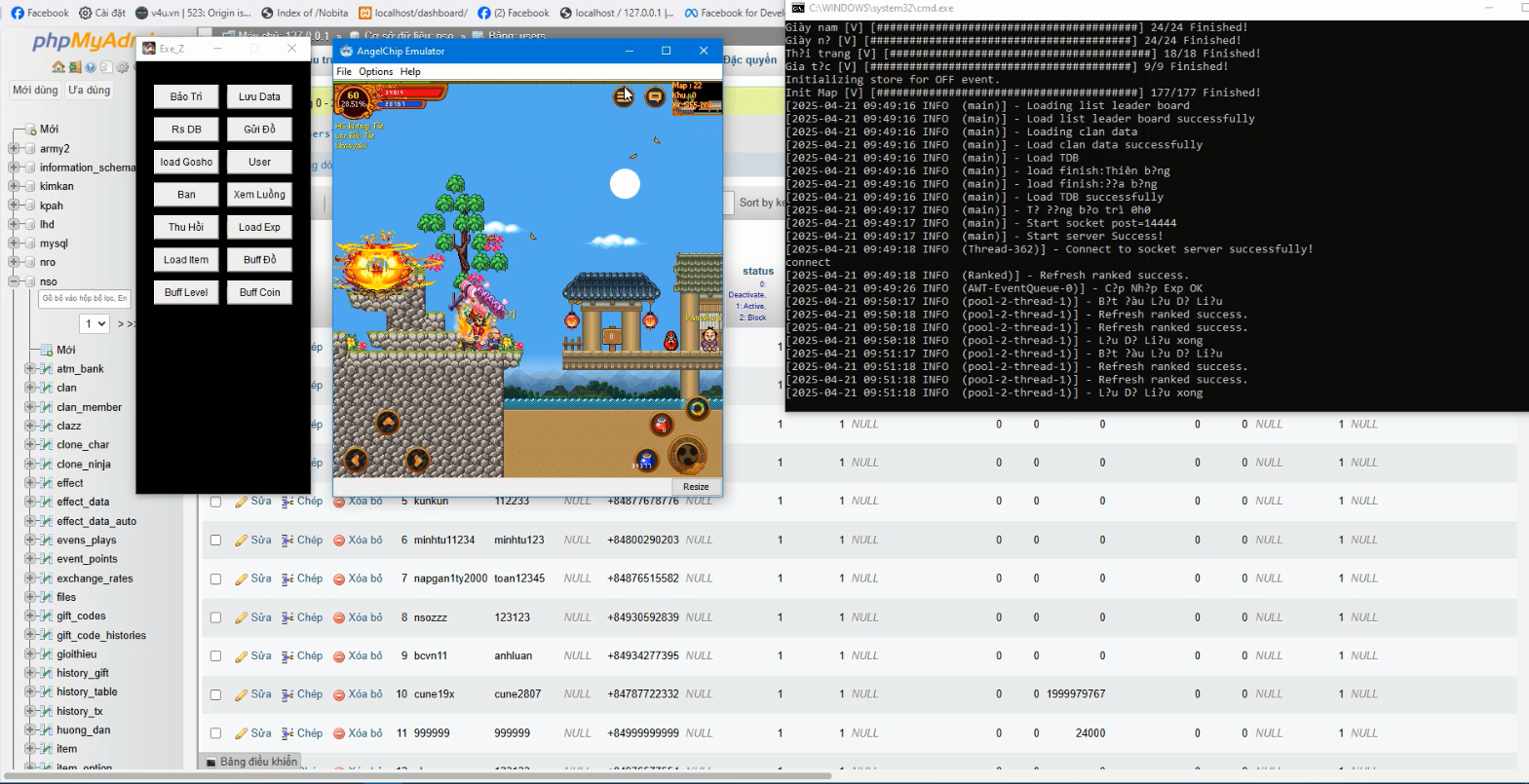Viewport: 1529px width, 784px height.
Task: Click the Load Exp button in Exe_Z
Action: [259, 227]
